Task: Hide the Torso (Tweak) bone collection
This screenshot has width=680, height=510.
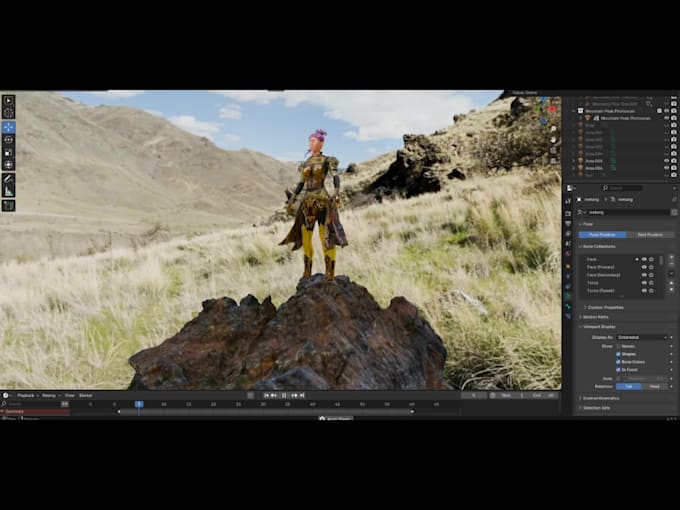Action: pyautogui.click(x=644, y=291)
